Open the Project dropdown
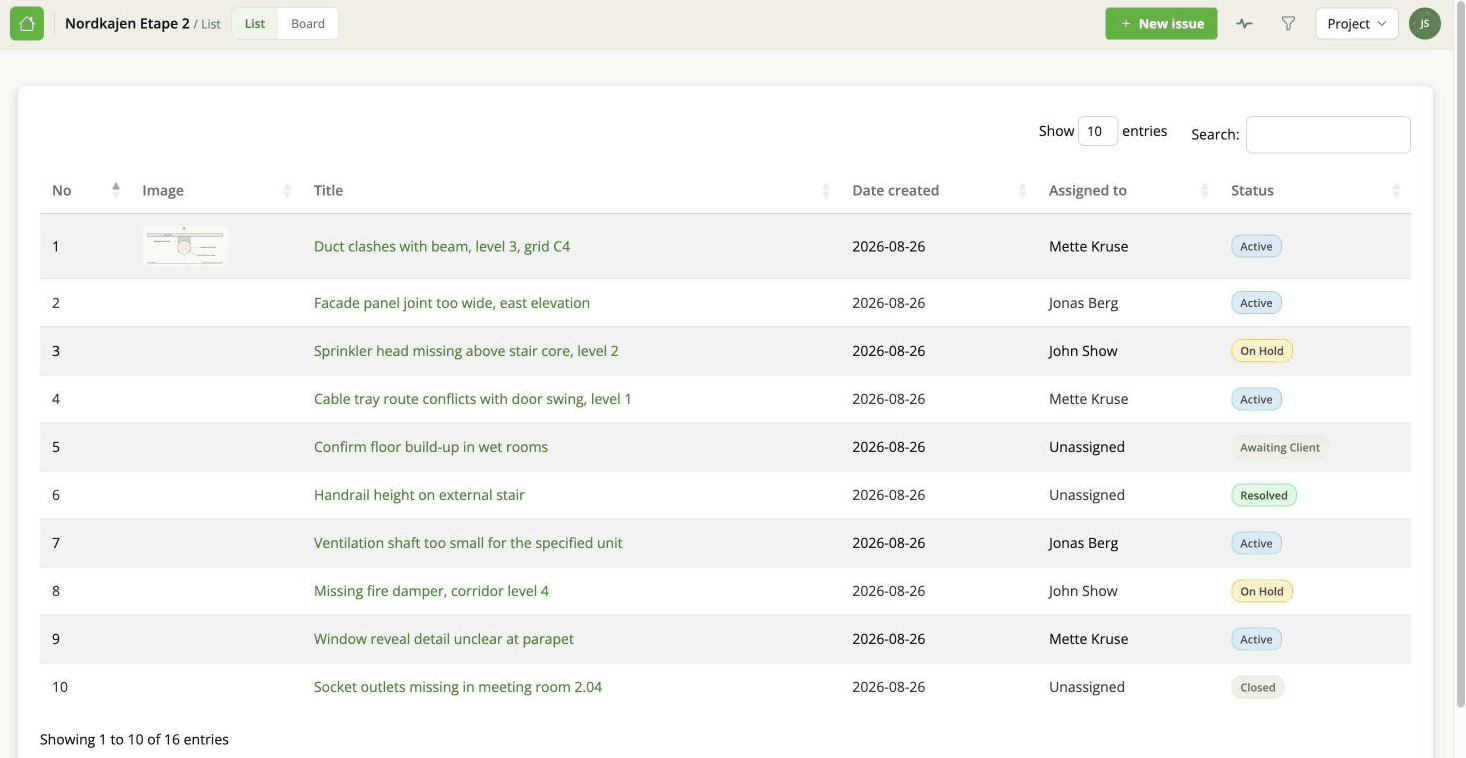Screen dimensions: 1466x758 coord(1356,24)
